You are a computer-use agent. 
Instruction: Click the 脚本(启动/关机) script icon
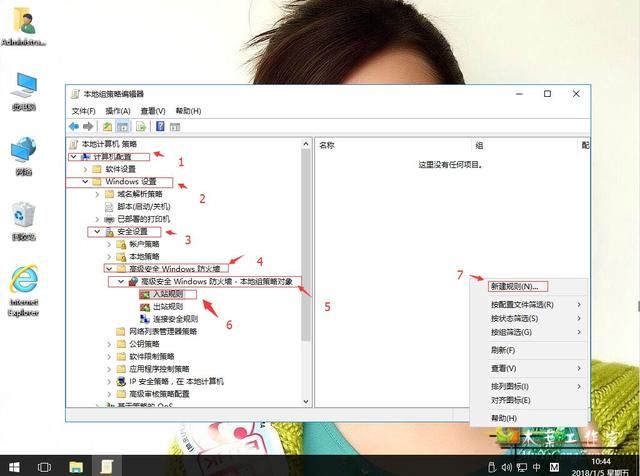click(109, 207)
